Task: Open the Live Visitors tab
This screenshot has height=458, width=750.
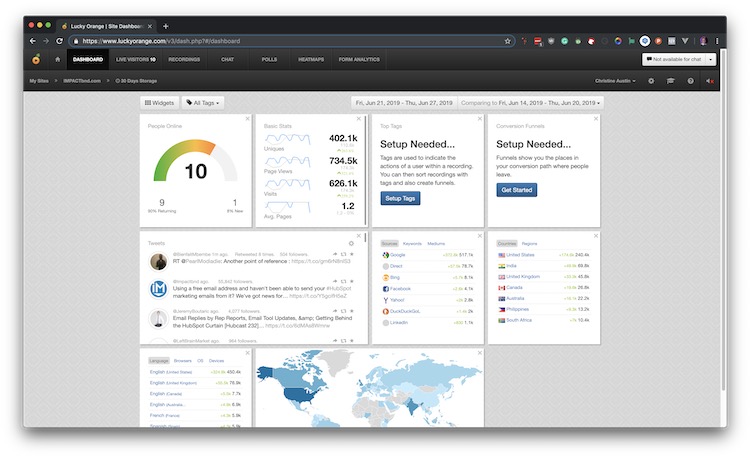Action: 136,59
